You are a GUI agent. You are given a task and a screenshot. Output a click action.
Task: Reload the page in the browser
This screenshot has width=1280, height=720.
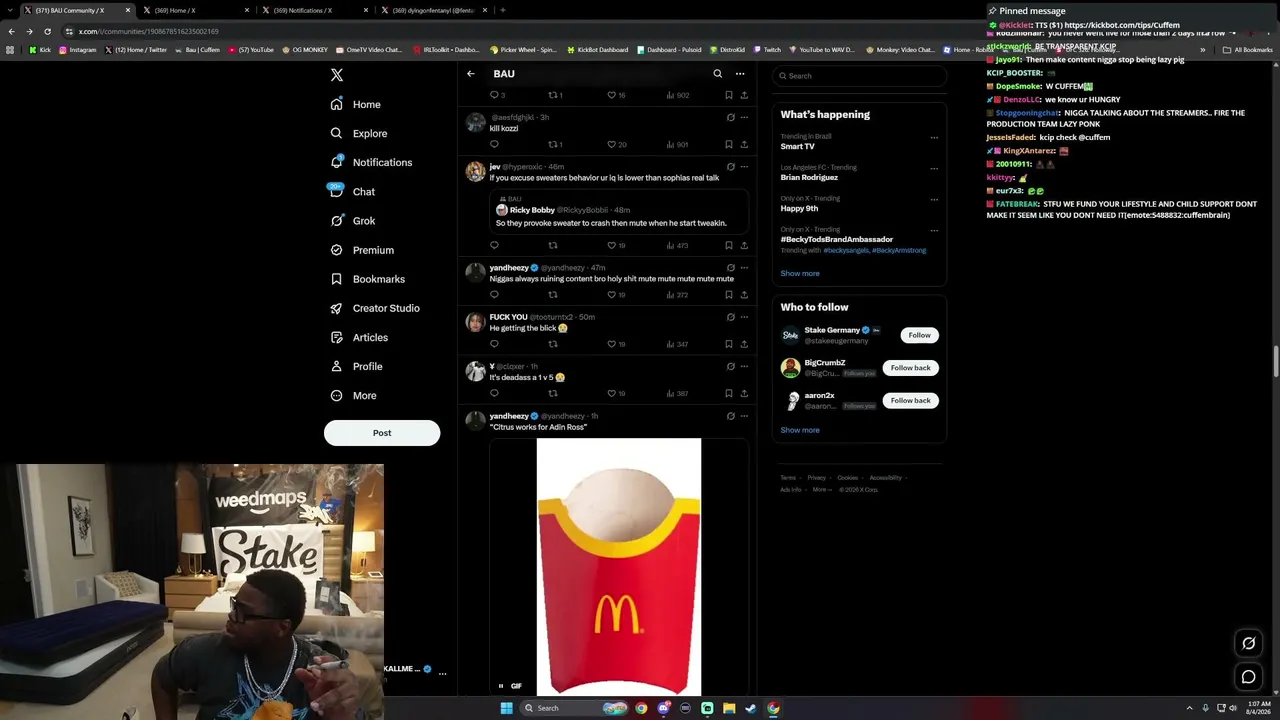click(47, 31)
